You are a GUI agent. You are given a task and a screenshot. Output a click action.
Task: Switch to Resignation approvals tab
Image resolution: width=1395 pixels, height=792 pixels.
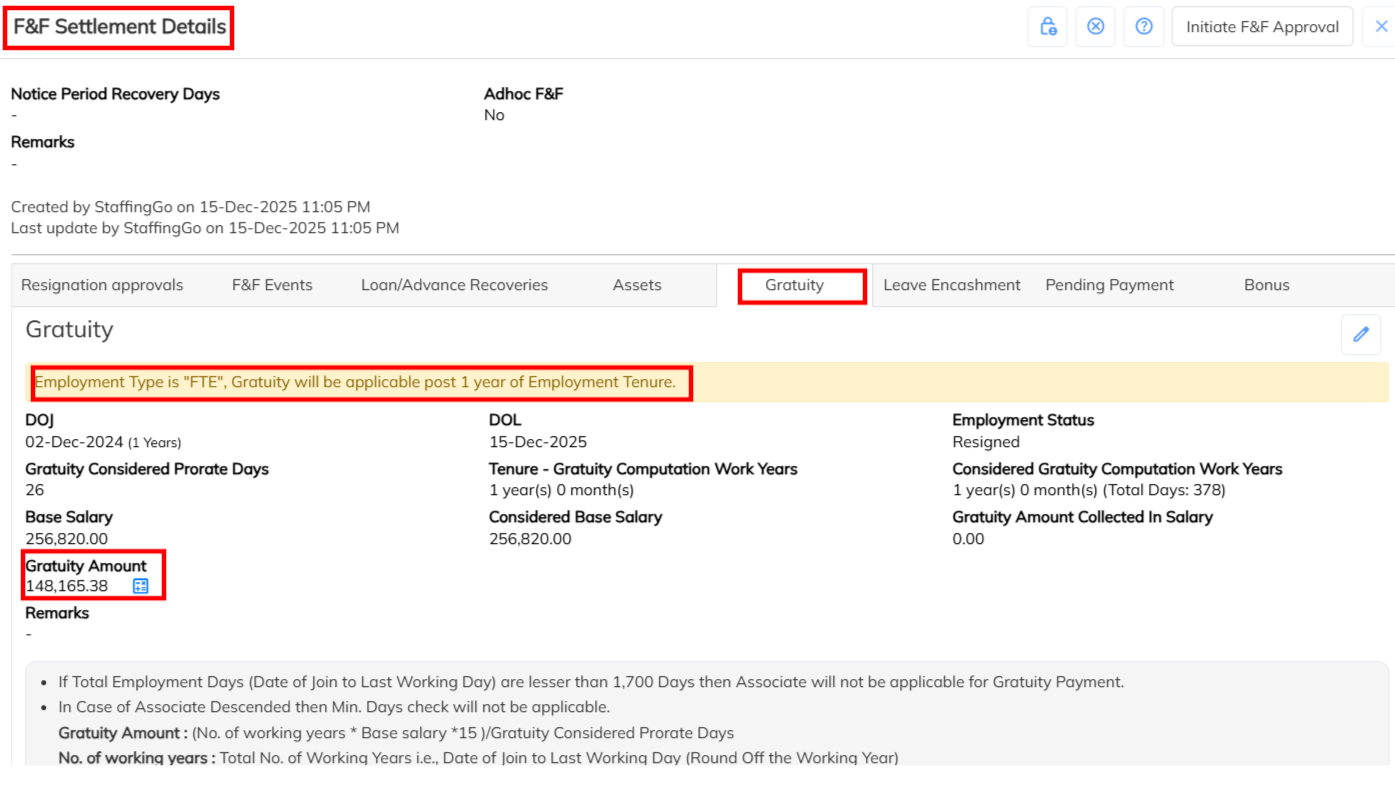102,285
